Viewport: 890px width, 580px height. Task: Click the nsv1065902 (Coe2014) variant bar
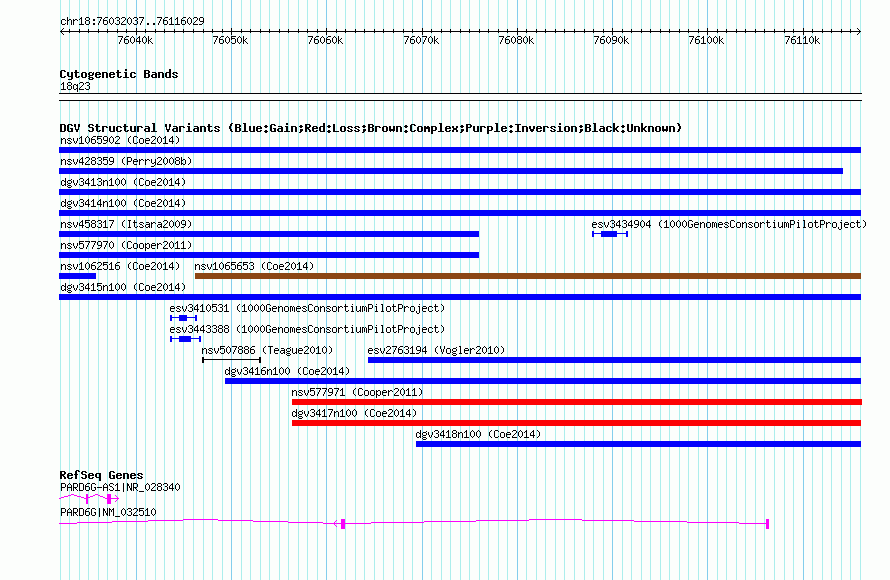pyautogui.click(x=460, y=150)
